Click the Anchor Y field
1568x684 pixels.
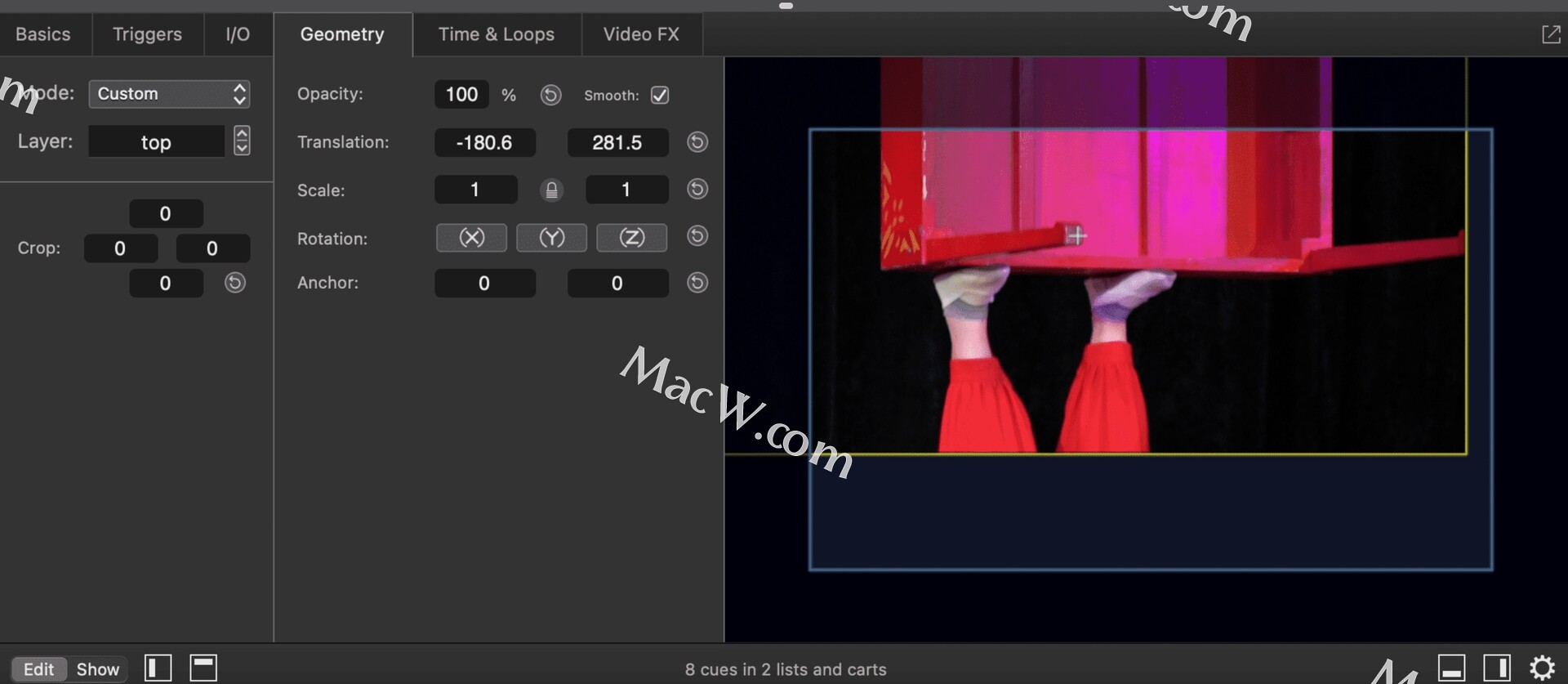[617, 284]
